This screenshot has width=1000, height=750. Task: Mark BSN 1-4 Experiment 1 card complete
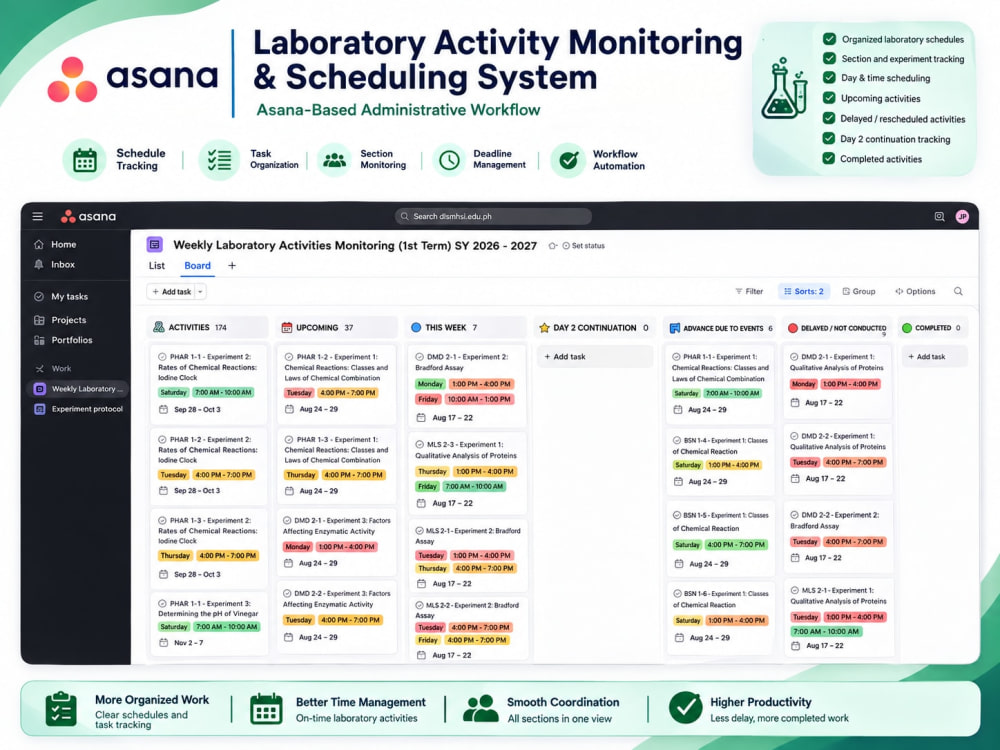(676, 440)
